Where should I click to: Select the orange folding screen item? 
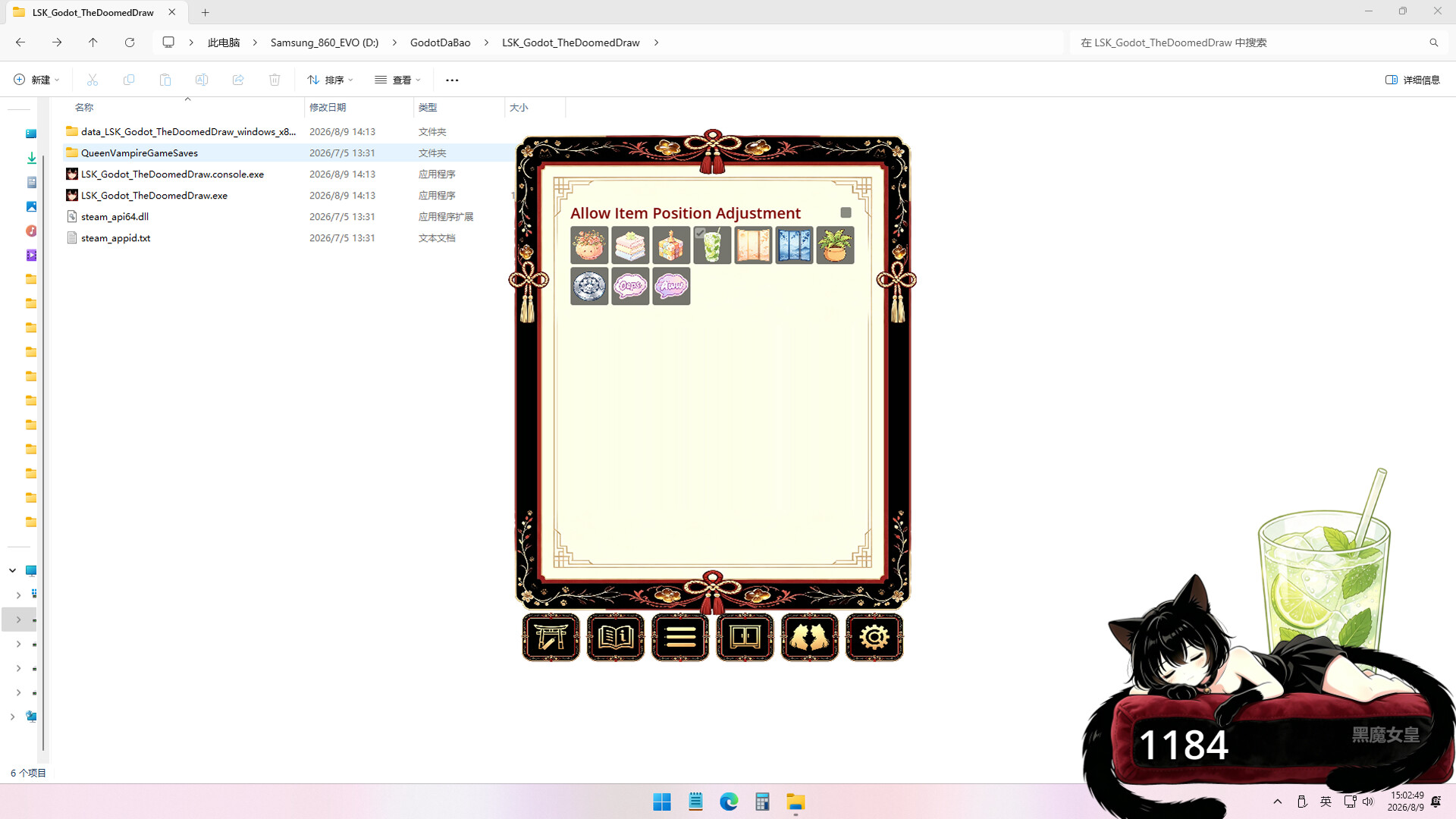(x=753, y=245)
